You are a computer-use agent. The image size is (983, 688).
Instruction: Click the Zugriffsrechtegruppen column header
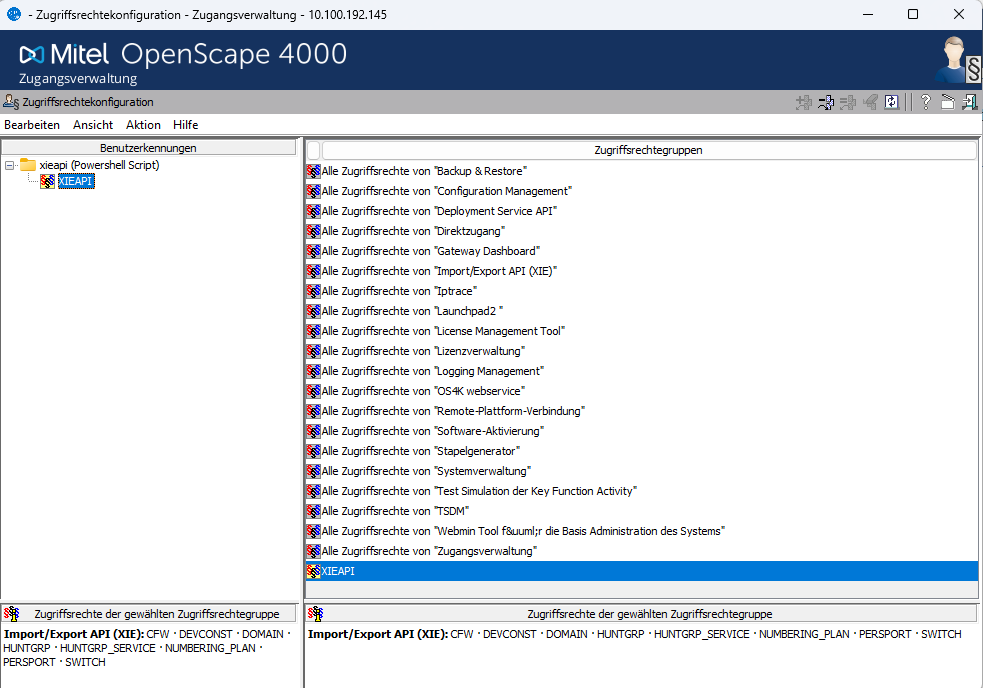649,150
